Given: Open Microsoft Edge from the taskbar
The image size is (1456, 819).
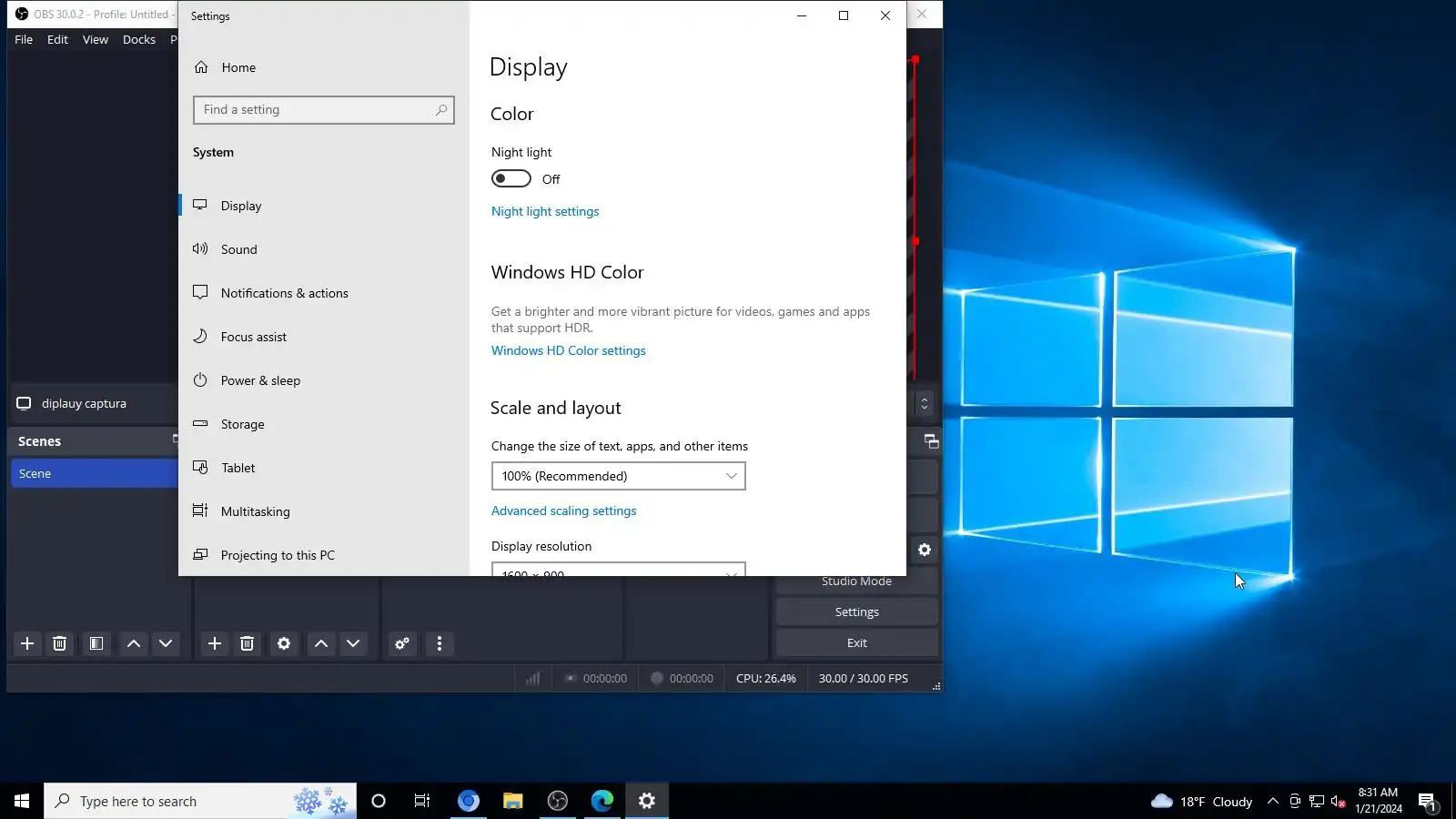Looking at the screenshot, I should (602, 801).
